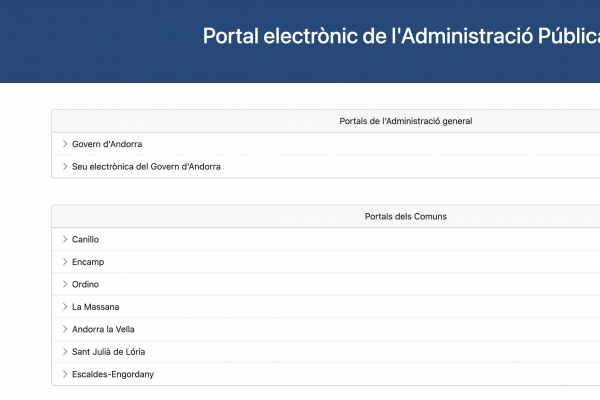
Task: Go to the Andorra la Vella text label
Action: (x=103, y=329)
